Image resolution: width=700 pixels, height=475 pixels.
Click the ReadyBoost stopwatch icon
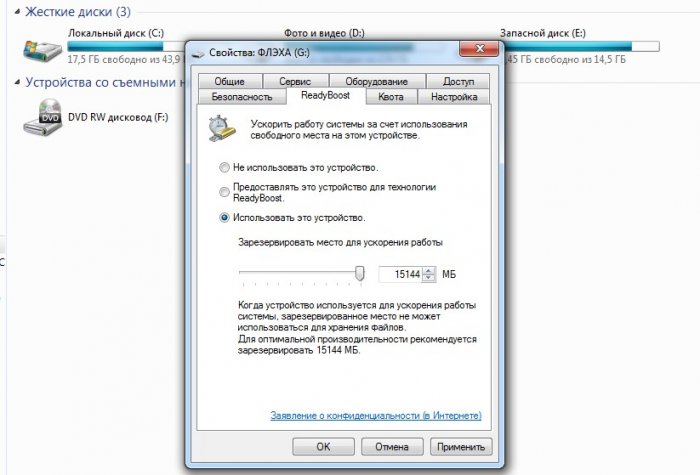point(222,129)
